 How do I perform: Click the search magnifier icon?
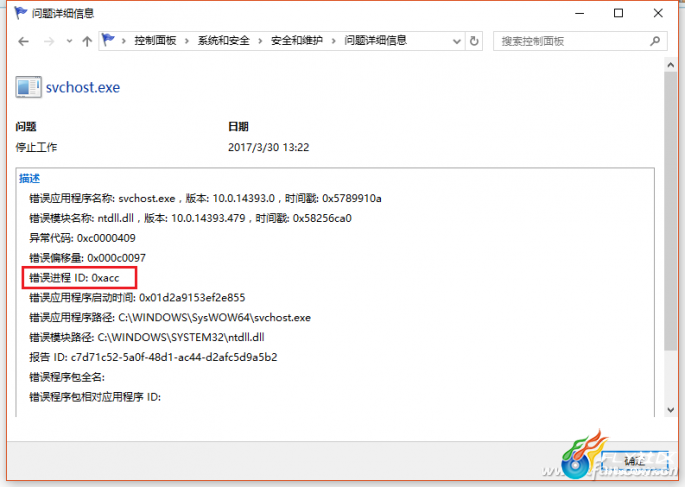coord(654,41)
